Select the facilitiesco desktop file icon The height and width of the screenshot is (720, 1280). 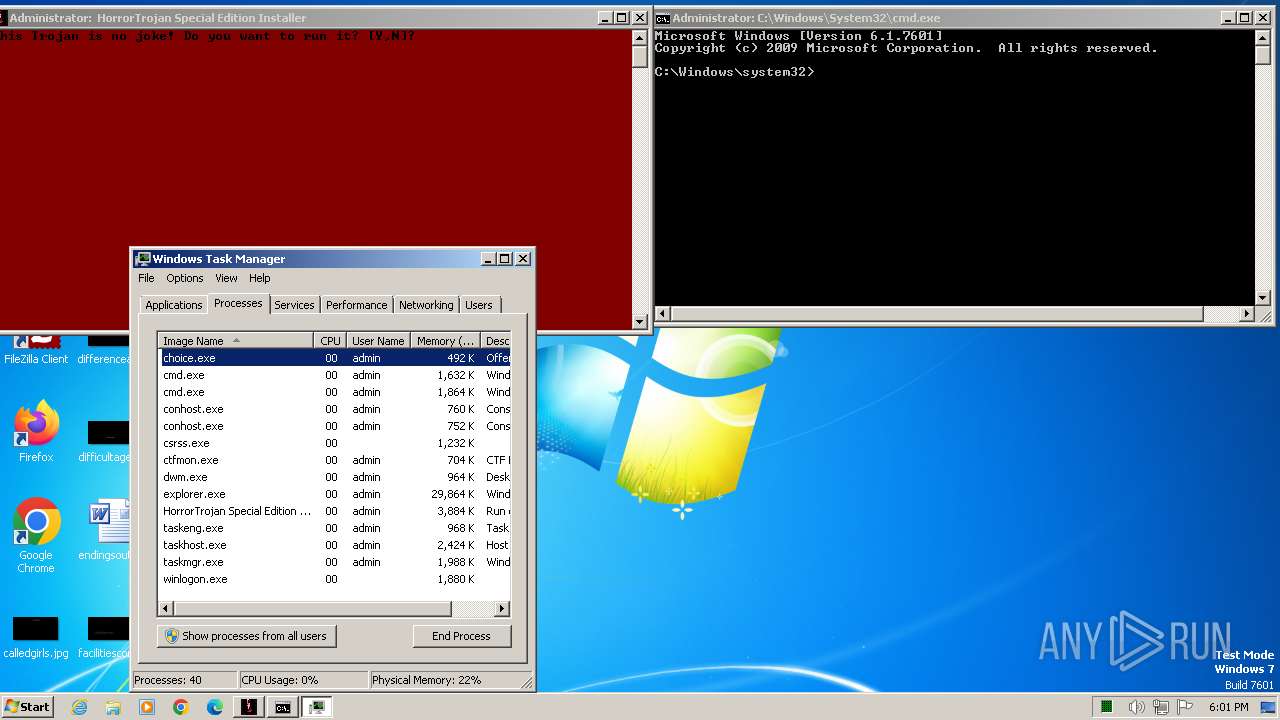tap(106, 637)
